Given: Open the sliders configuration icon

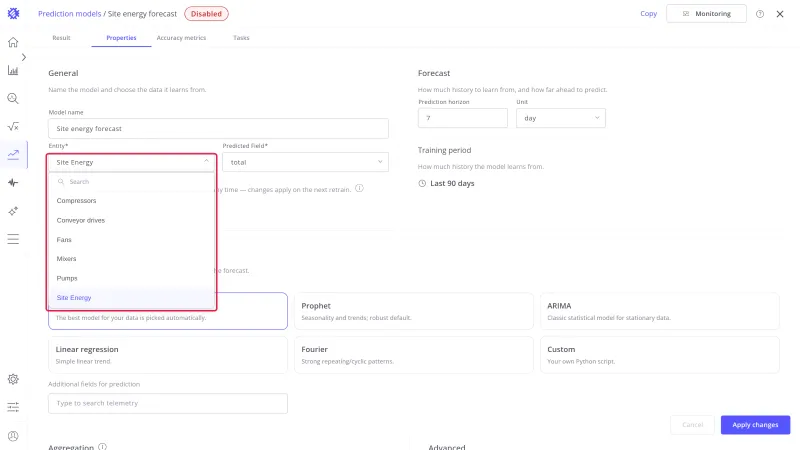Looking at the screenshot, I should pos(13,407).
